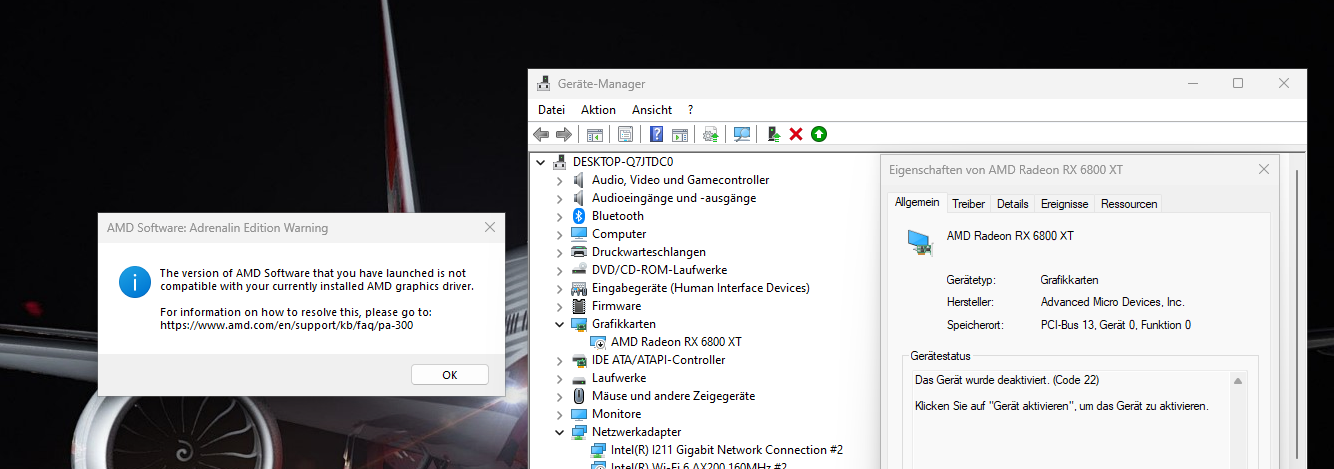Click 'Das Gerät wurde deaktiviert. (Code 22)' text
This screenshot has height=469, width=1334.
[x=1008, y=380]
